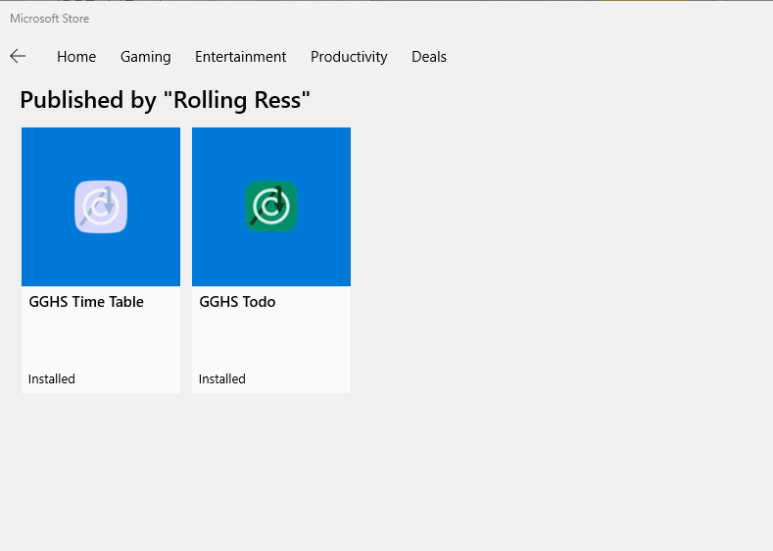
Task: Click Installed under GGHS Time Table
Action: tap(52, 379)
